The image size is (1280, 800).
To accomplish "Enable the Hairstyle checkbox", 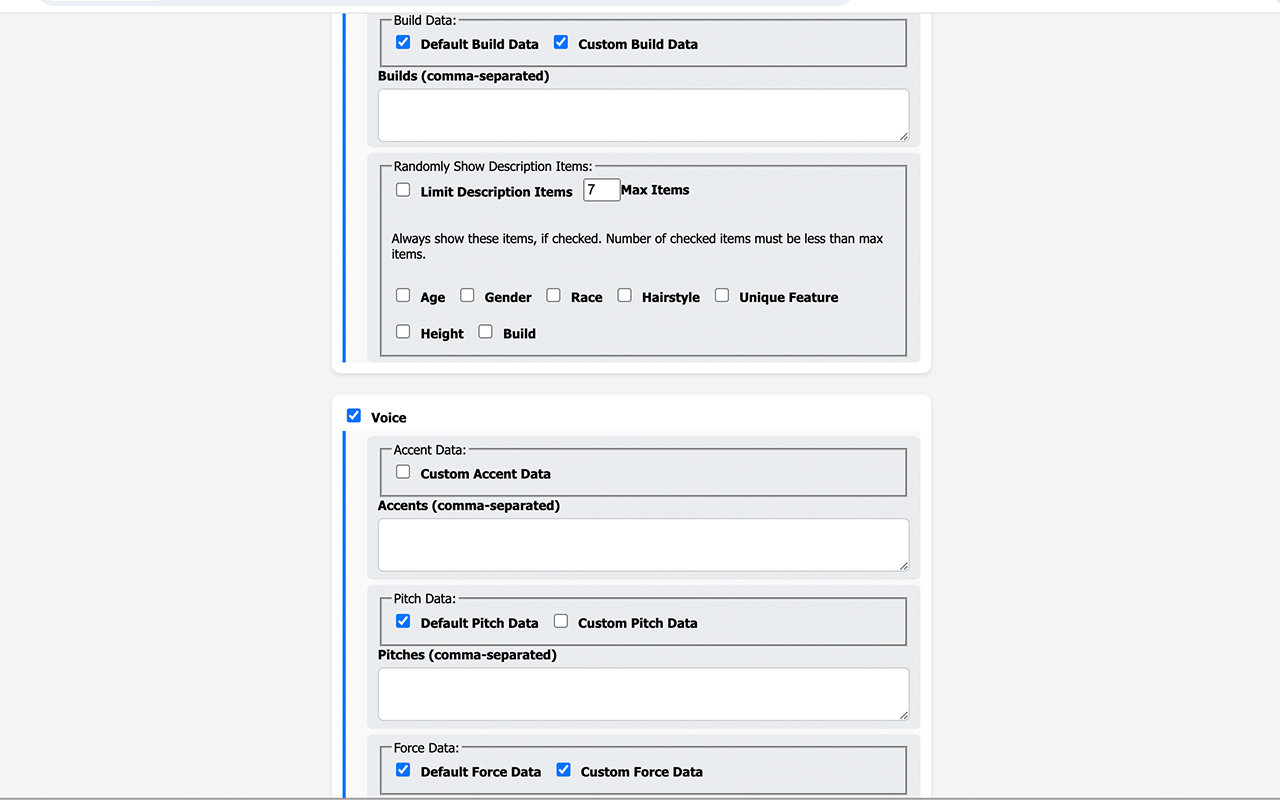I will [x=624, y=296].
